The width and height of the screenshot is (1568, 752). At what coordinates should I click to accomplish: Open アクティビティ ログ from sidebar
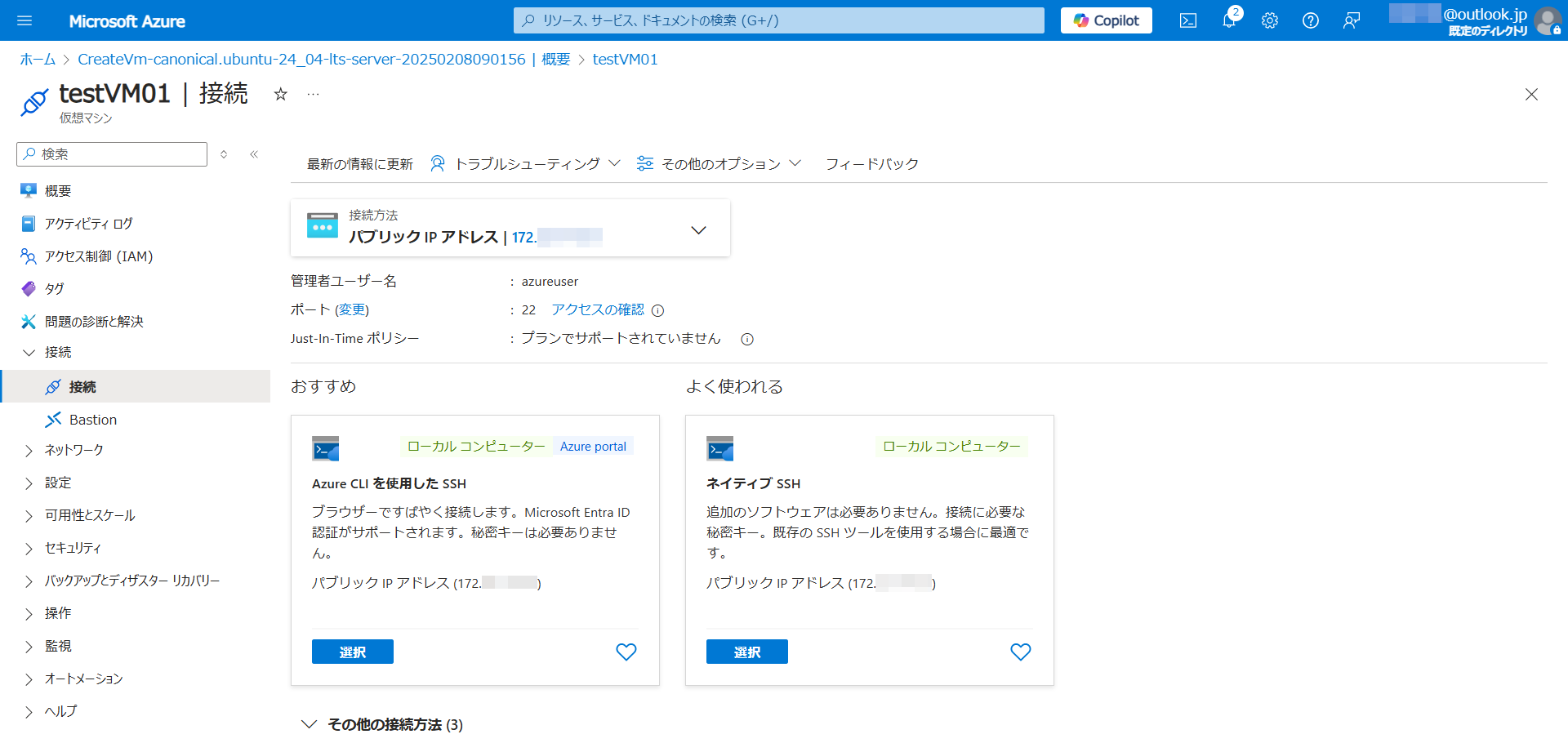click(x=88, y=224)
